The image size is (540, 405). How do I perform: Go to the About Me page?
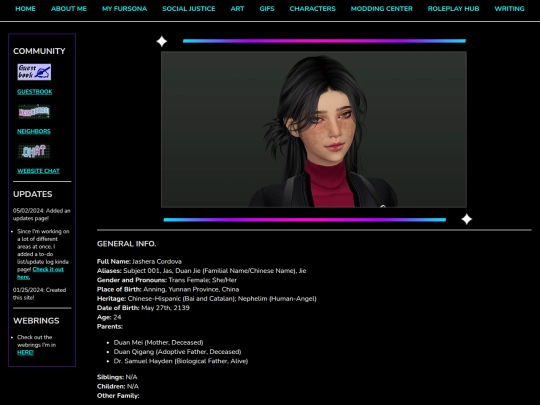click(x=69, y=9)
